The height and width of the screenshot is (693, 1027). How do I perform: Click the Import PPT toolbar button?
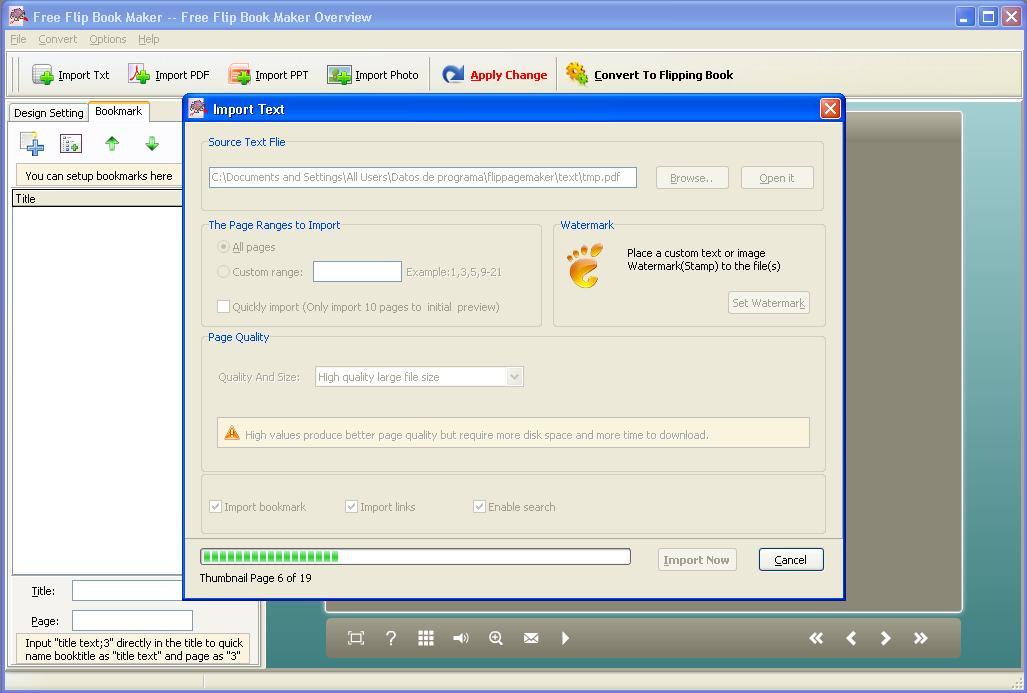tap(269, 75)
